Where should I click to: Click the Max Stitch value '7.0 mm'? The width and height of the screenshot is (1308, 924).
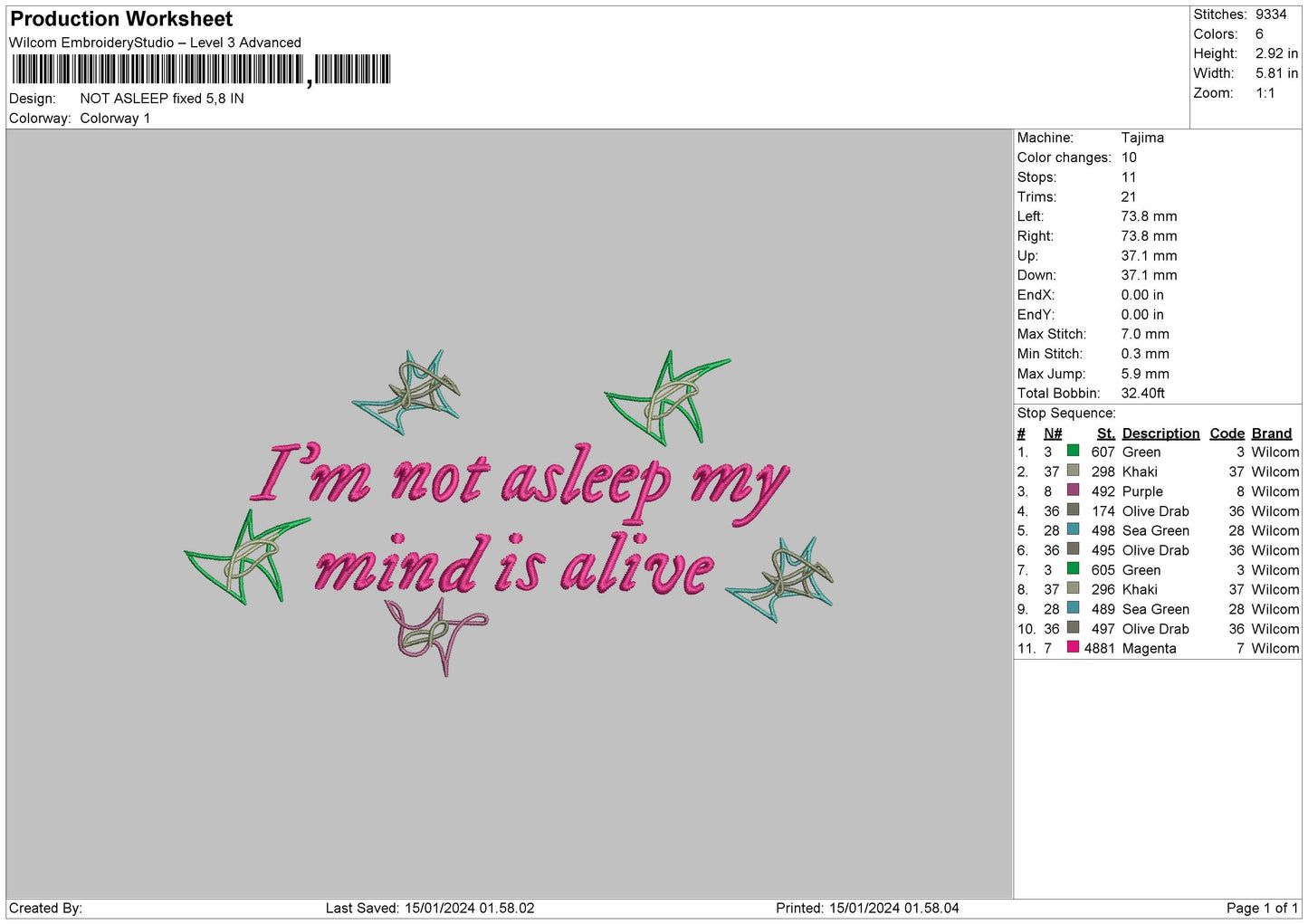[x=1145, y=334]
